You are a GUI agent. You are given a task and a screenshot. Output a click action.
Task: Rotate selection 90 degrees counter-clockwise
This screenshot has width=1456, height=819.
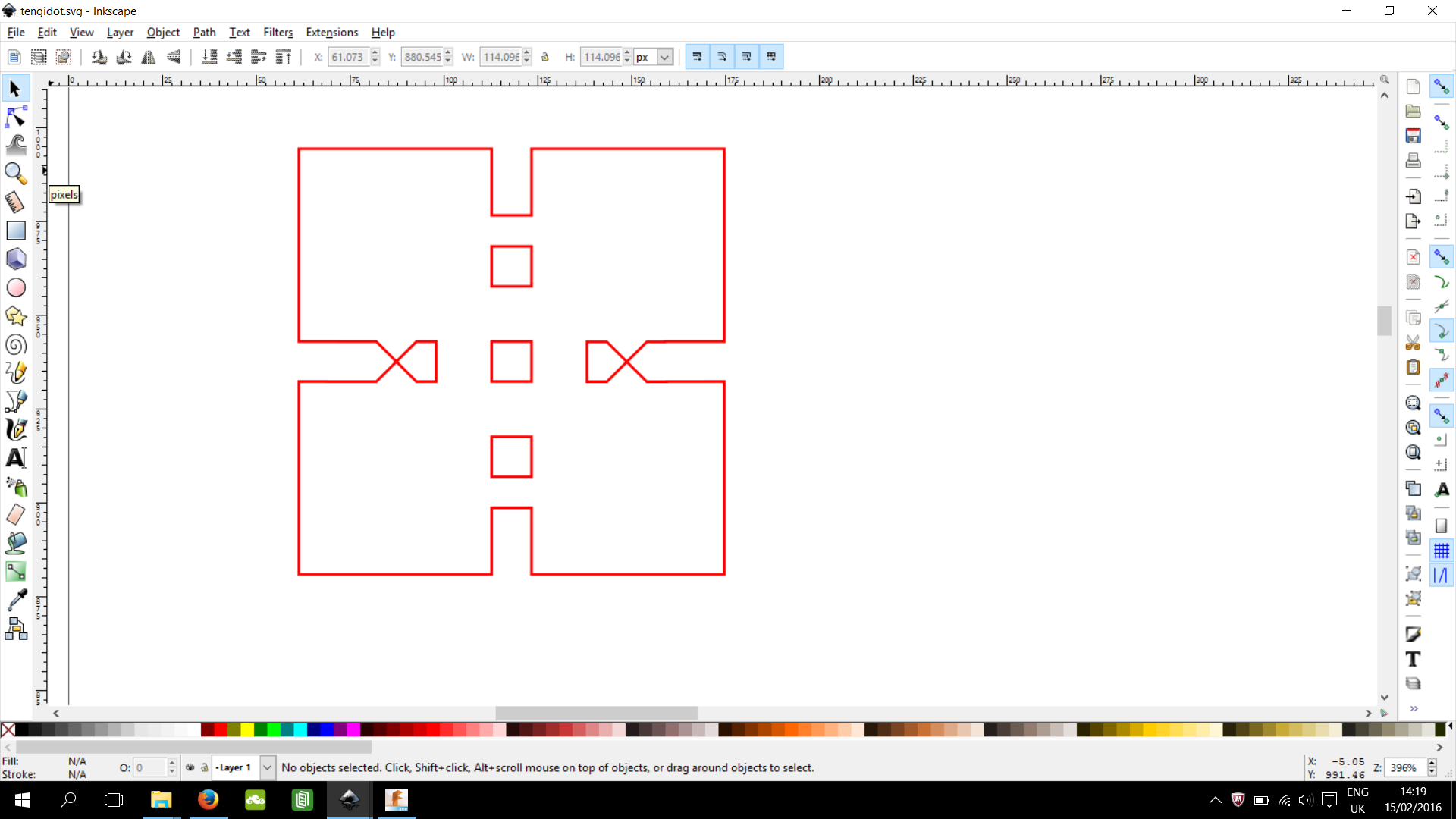(x=99, y=57)
